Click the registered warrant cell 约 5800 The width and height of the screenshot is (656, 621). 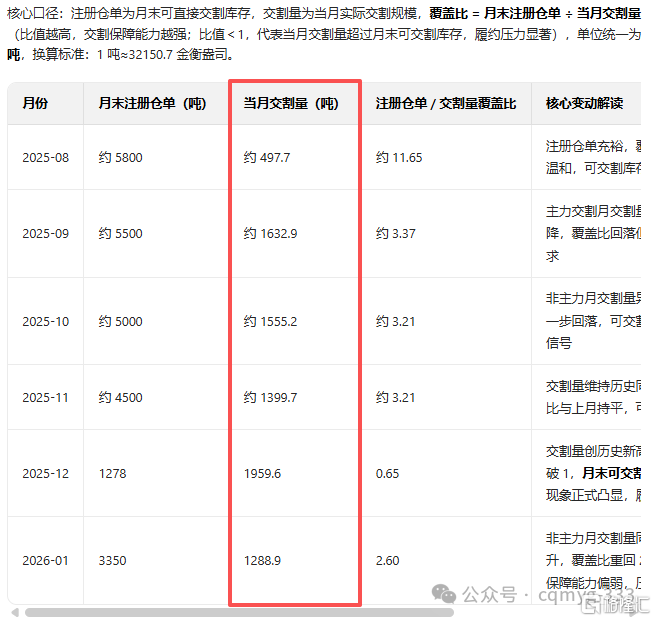click(x=120, y=158)
